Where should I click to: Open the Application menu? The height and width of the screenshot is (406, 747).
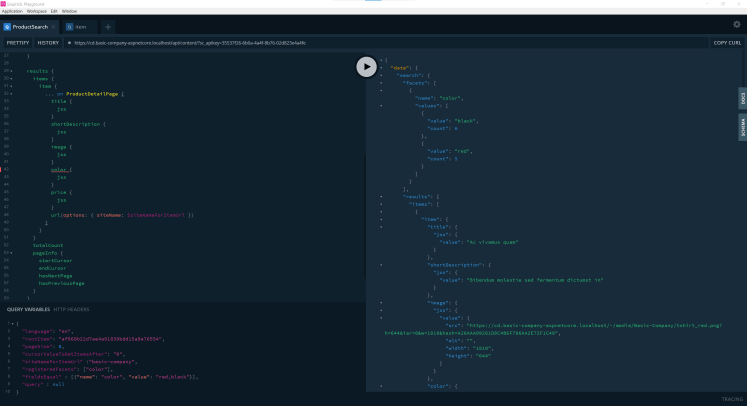(12, 11)
